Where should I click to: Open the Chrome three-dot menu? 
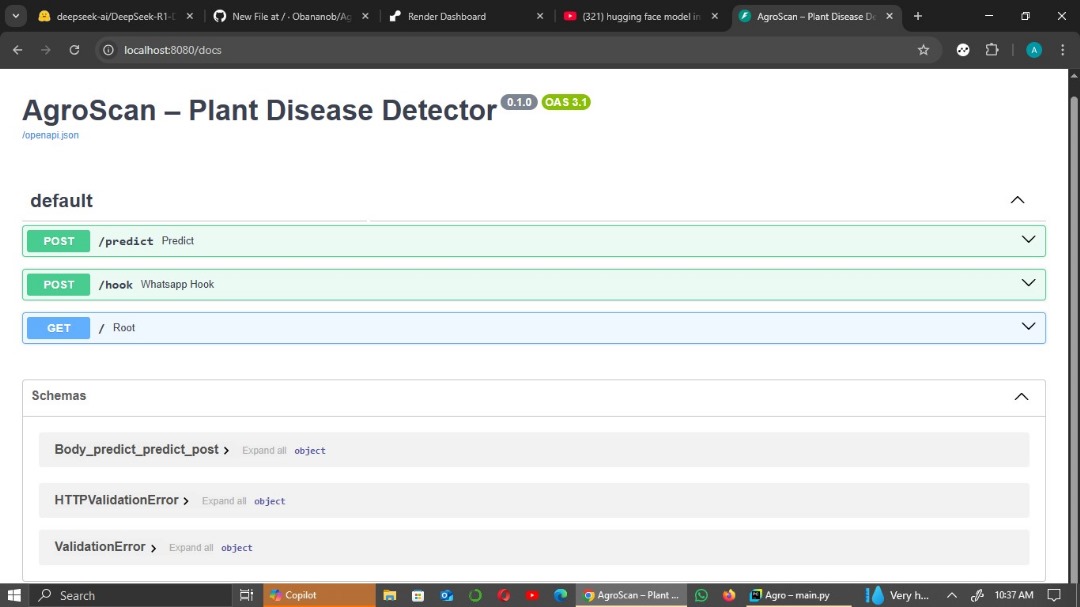point(1063,50)
